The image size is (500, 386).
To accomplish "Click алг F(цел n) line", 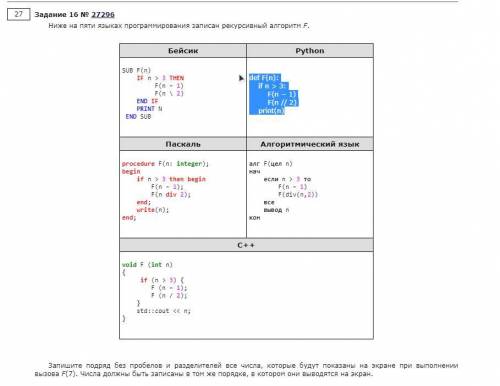I will tap(271, 164).
